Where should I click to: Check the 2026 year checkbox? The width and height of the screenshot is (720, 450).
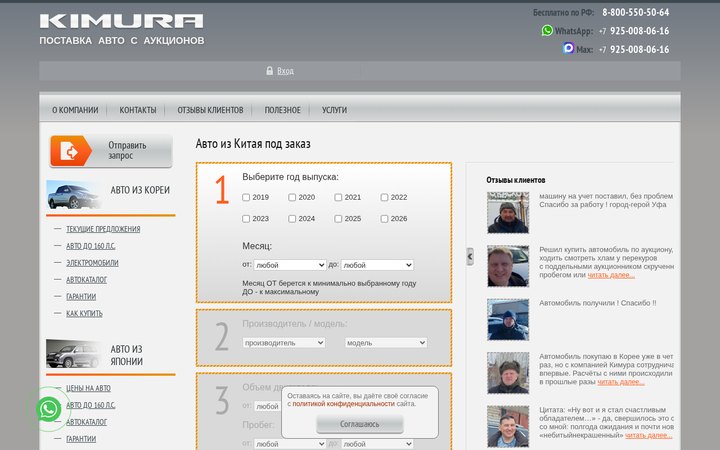(x=384, y=219)
